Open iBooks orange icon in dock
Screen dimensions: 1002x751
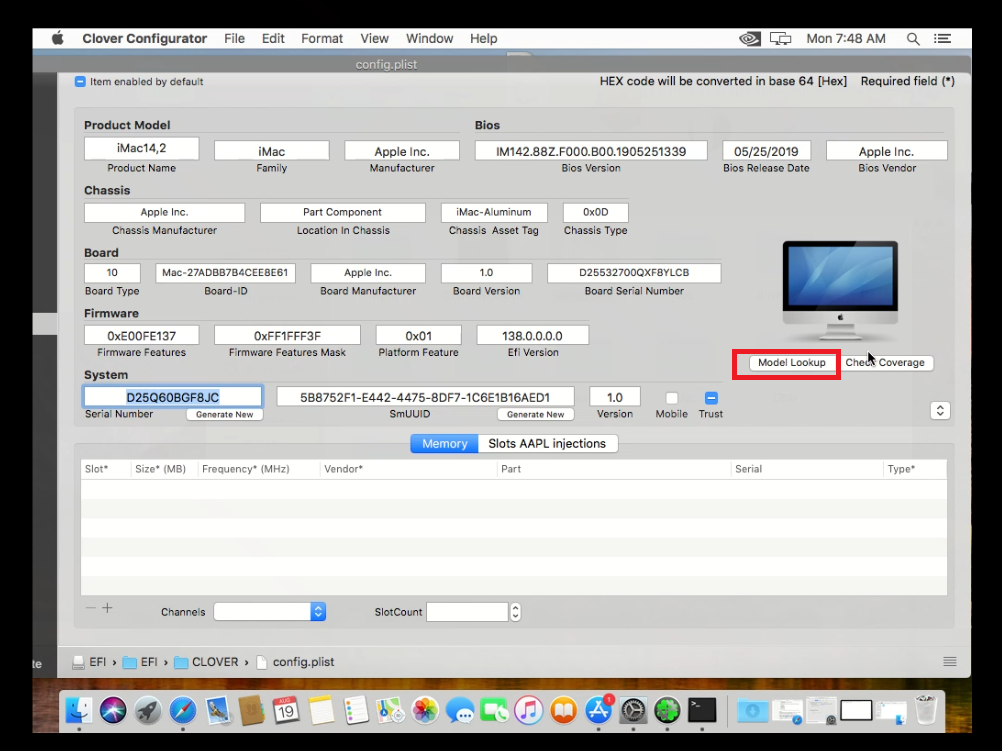564,710
